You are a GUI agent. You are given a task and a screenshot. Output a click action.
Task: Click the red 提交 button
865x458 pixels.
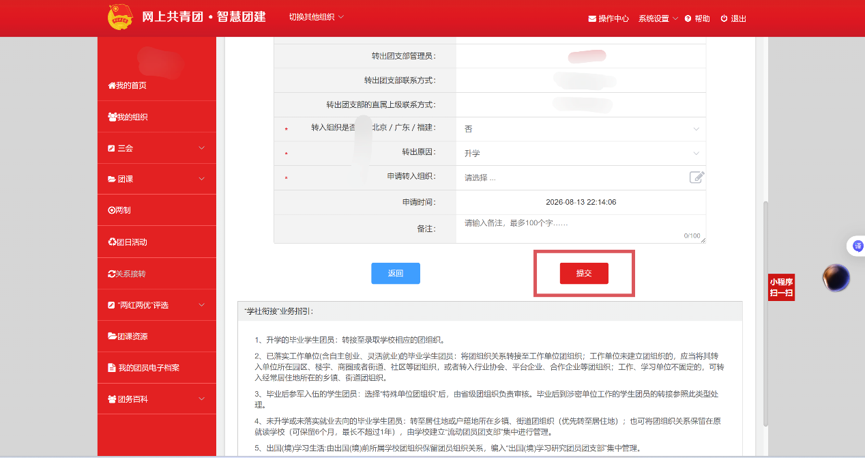[x=584, y=273]
